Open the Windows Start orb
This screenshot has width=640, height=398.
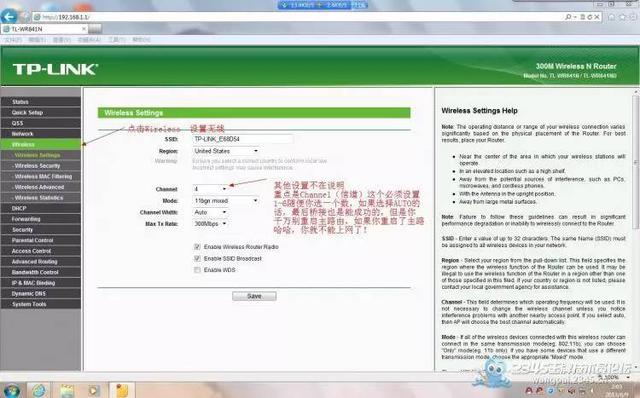(11, 390)
